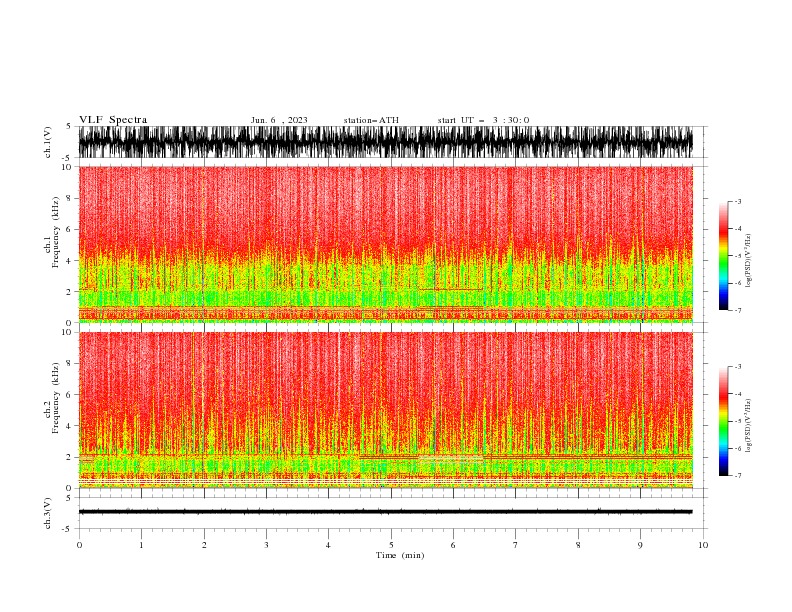Image resolution: width=792 pixels, height=612 pixels.
Task: Click the "VLF Spectra" title text
Action: [x=113, y=120]
